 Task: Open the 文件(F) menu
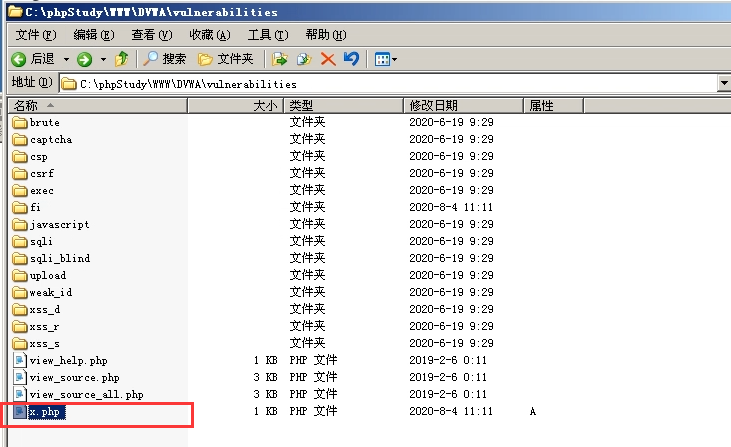(34, 35)
